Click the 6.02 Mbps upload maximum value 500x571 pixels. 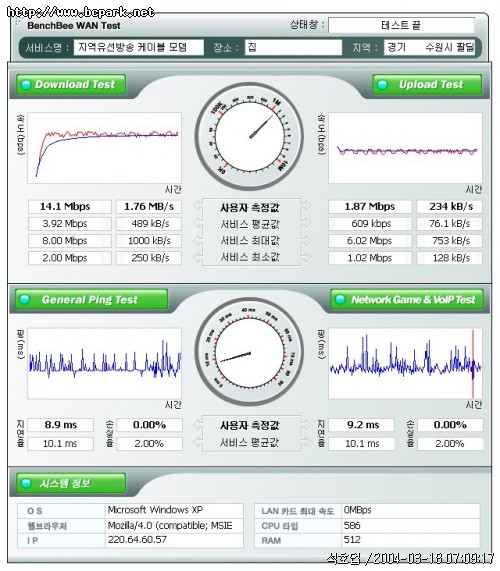[x=370, y=241]
